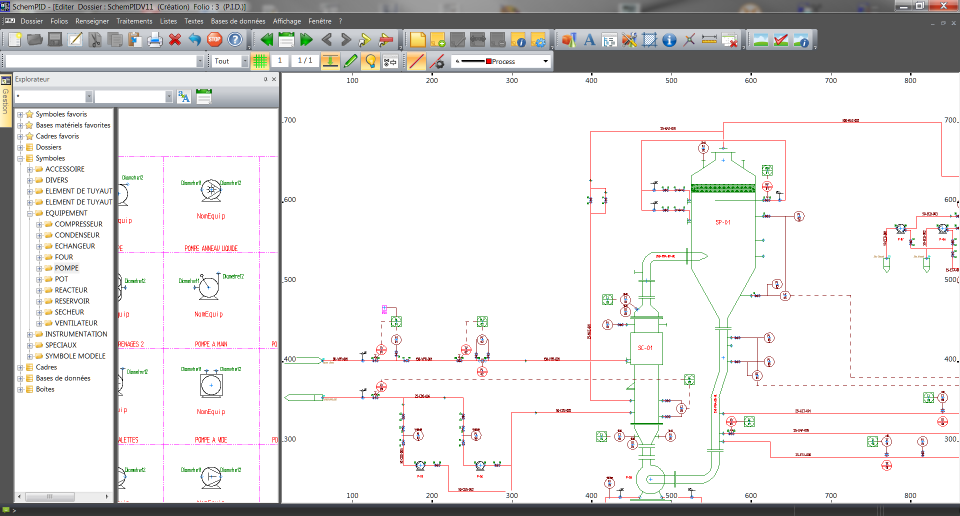Click the blue letter A text tool
Viewport: 960px width, 516px height.
click(589, 40)
